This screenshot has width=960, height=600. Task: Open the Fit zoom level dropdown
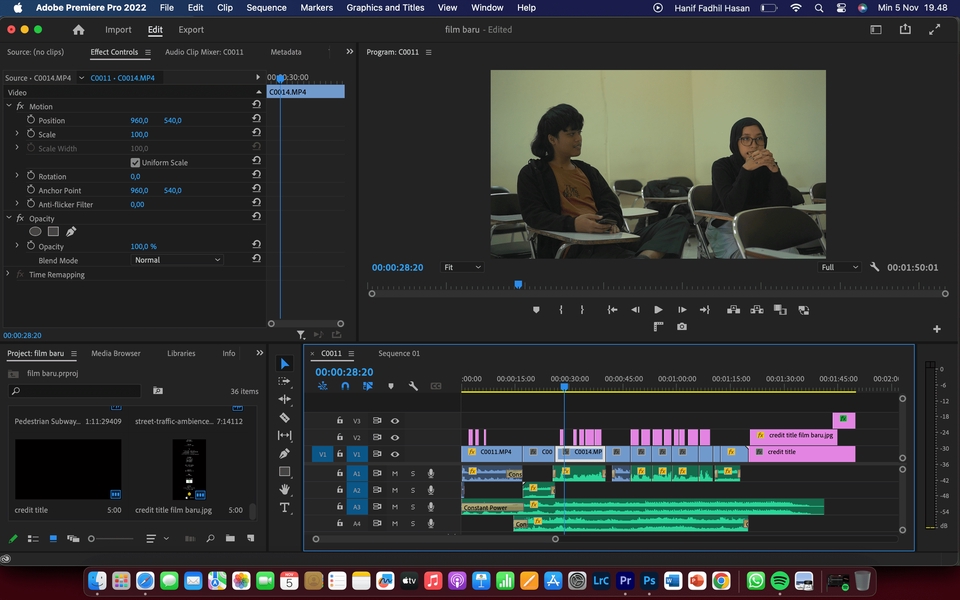click(463, 268)
